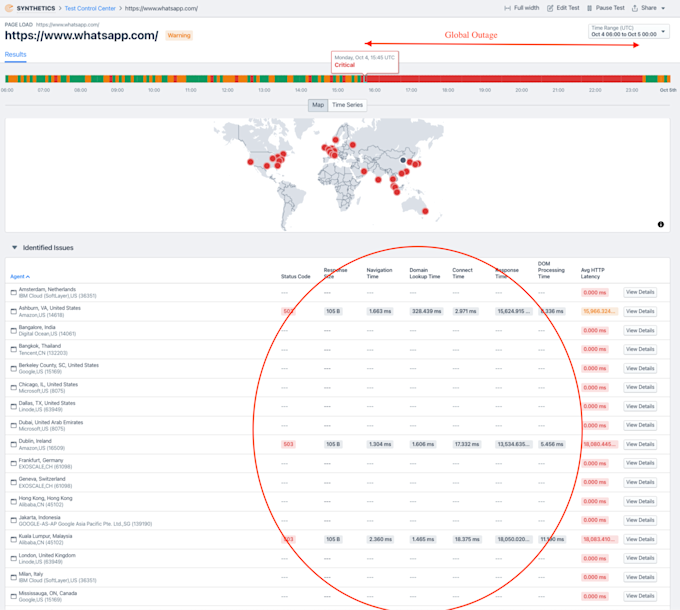Click the Full width icon
Viewport: 680px width, 610px height.
507,8
